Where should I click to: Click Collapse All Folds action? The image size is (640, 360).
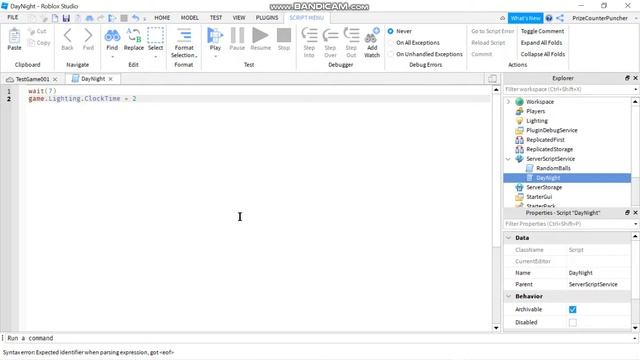pos(542,54)
